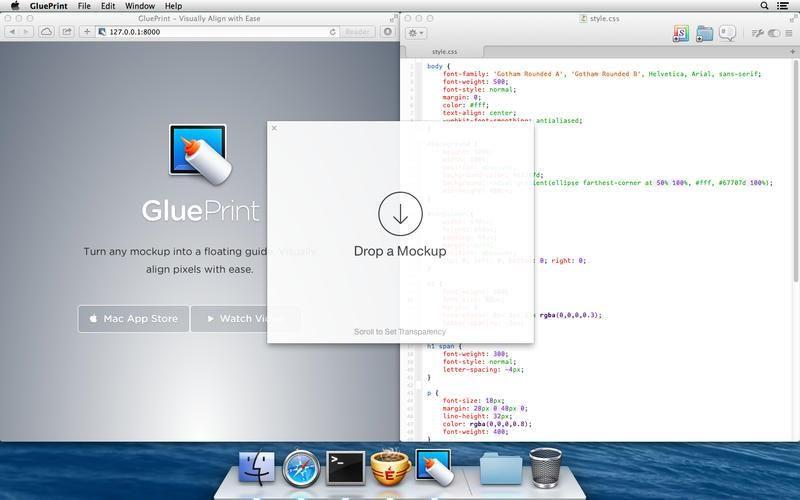
Task: Click the 'h1 span {' selector line
Action: (444, 346)
